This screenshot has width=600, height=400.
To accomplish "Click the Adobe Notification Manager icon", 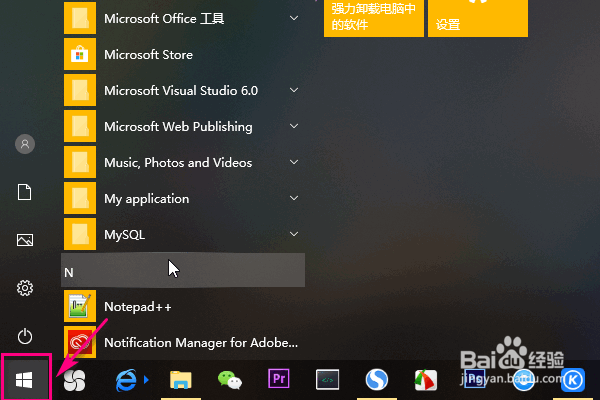I will coord(80,342).
